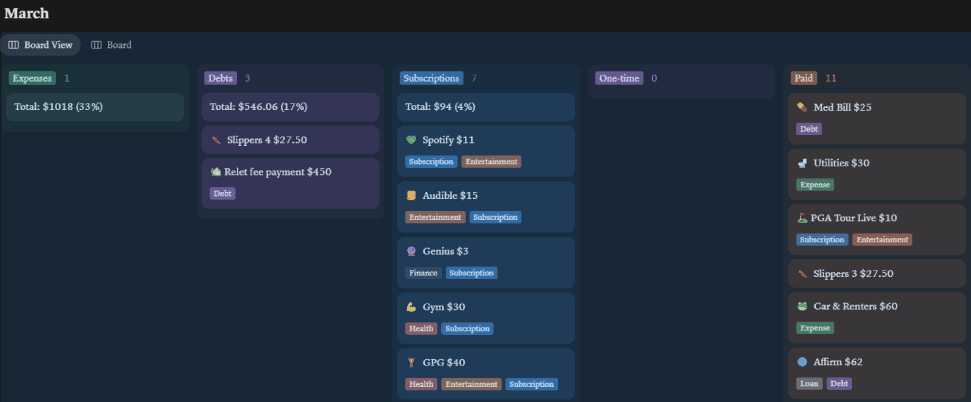The width and height of the screenshot is (971, 402).
Task: Click the Subscriptions count 7
Action: 474,78
